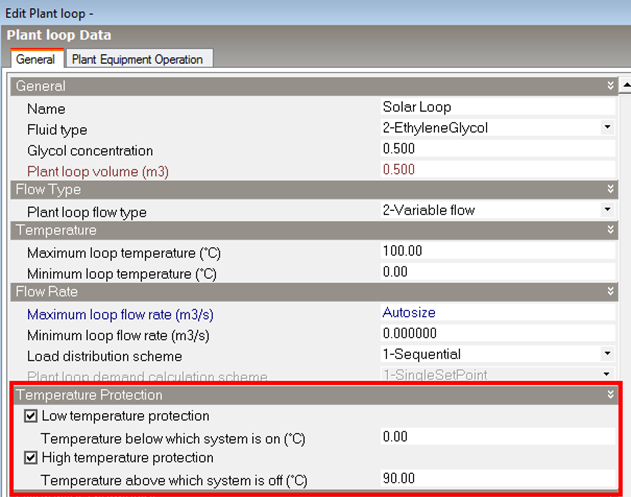Image resolution: width=631 pixels, height=497 pixels.
Task: Collapse the Flow Rate section
Action: (x=610, y=292)
